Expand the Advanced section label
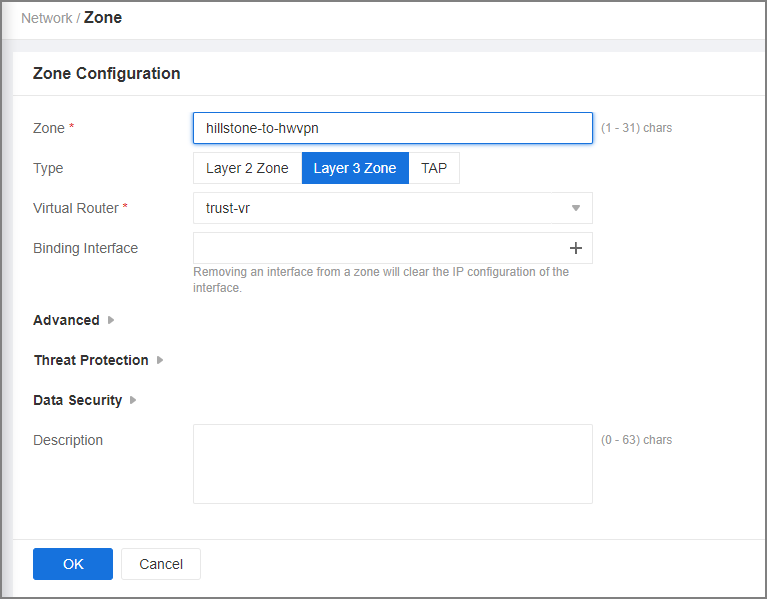This screenshot has height=599, width=767. 67,320
